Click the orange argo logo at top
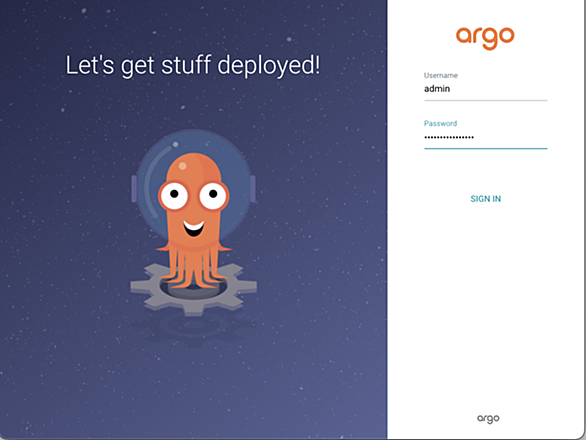 pyautogui.click(x=485, y=38)
